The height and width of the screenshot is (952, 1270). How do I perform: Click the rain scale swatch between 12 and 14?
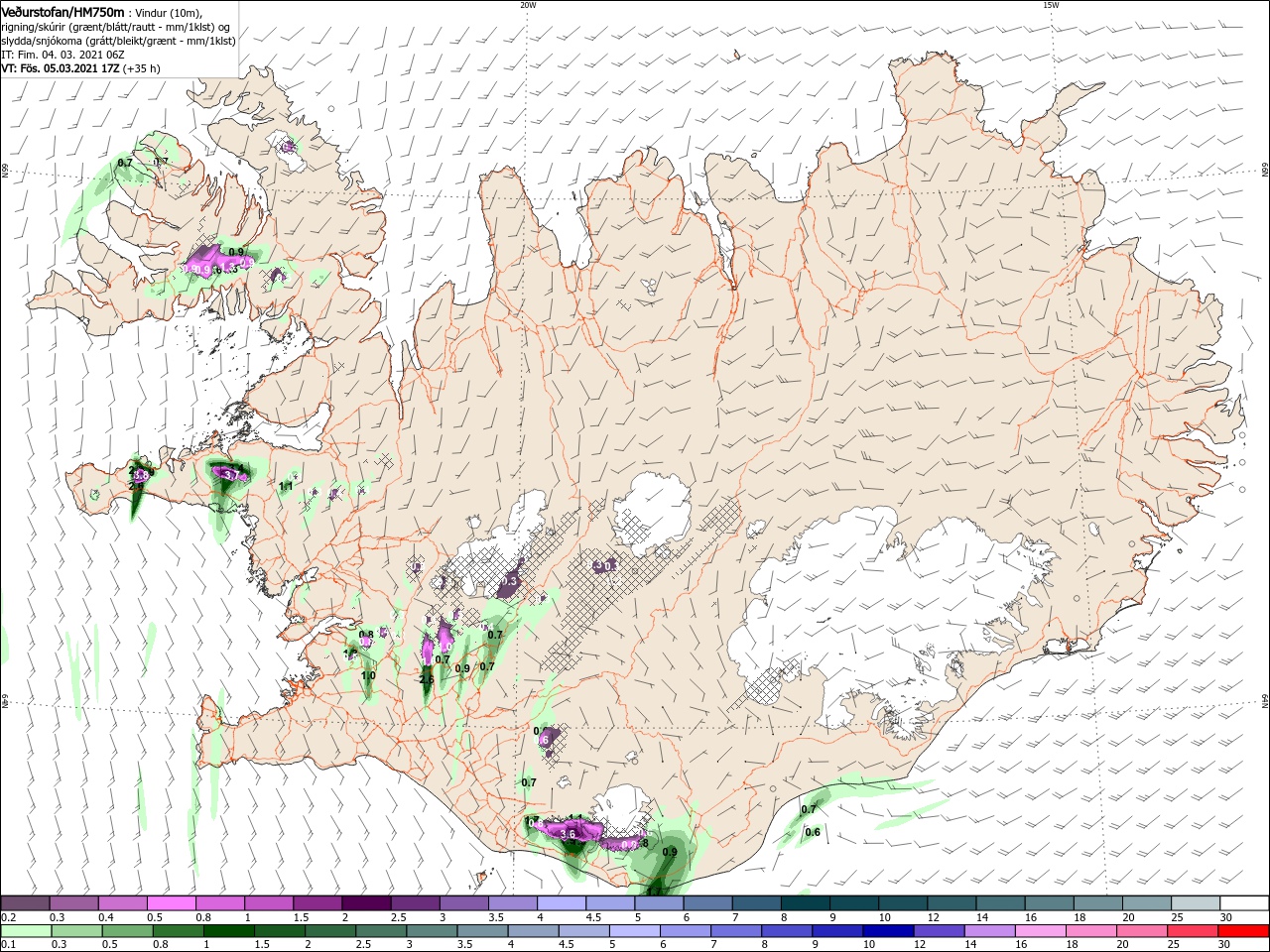tap(938, 931)
